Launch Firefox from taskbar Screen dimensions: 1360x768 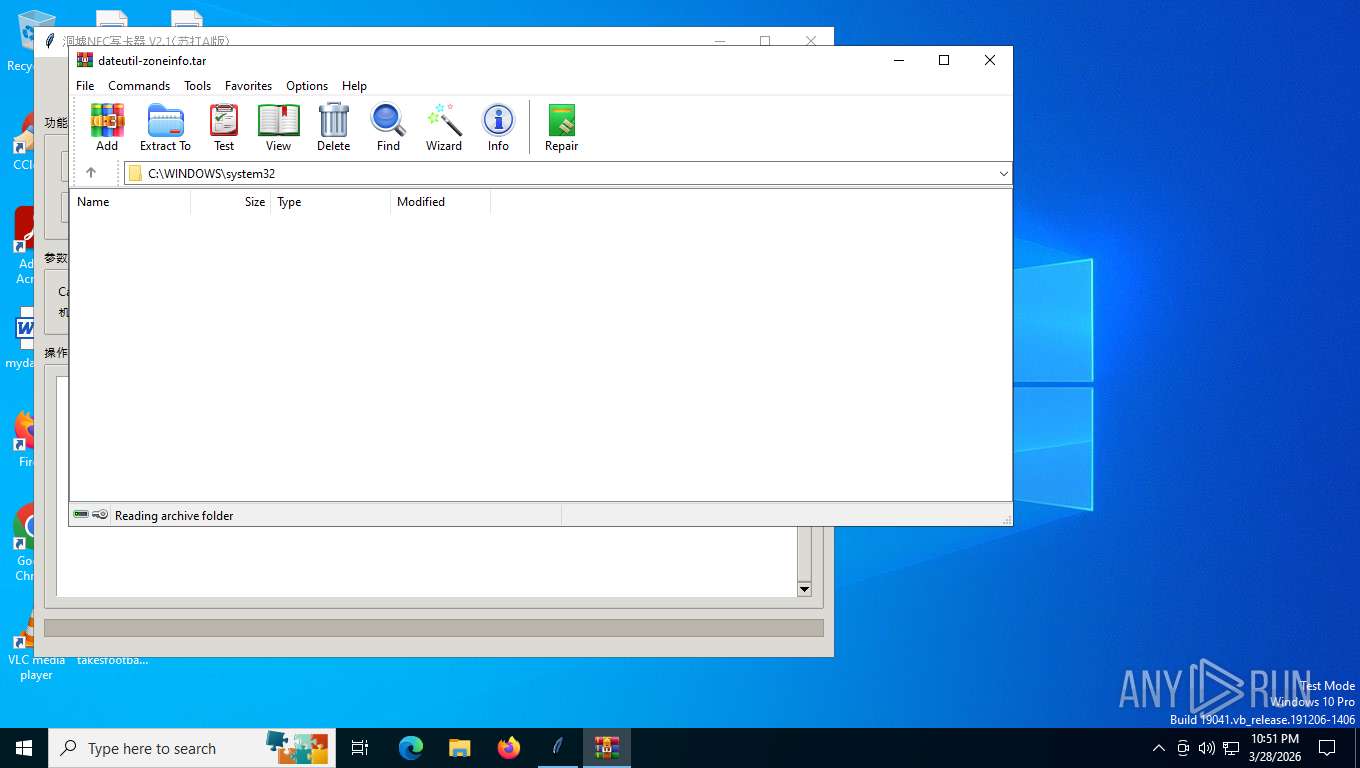click(x=509, y=748)
